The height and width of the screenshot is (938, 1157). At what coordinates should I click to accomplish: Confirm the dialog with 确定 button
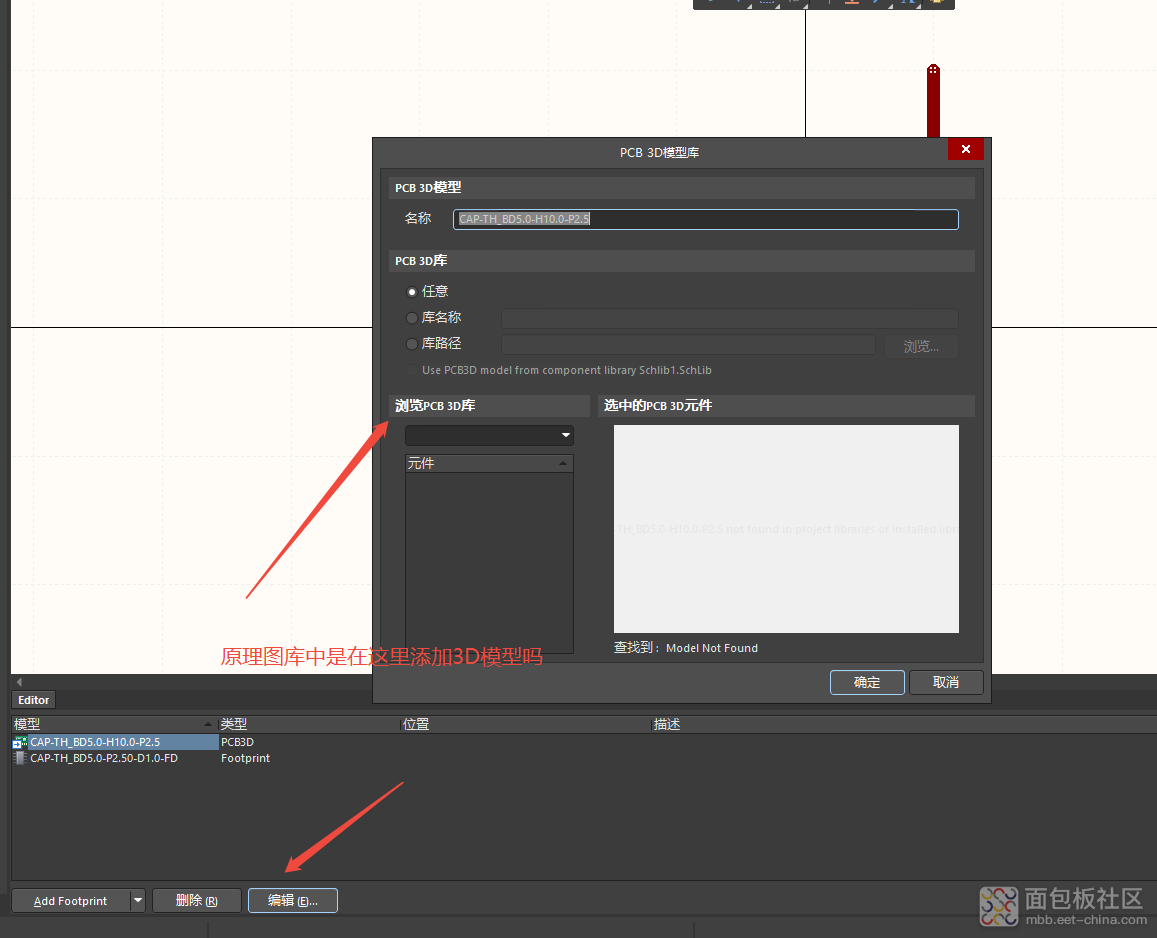point(867,682)
